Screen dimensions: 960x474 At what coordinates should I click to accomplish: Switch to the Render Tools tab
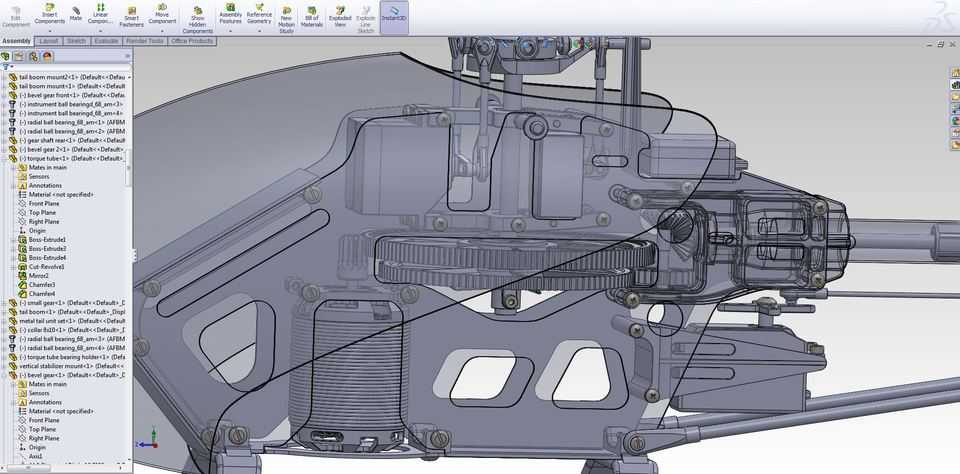(x=144, y=41)
